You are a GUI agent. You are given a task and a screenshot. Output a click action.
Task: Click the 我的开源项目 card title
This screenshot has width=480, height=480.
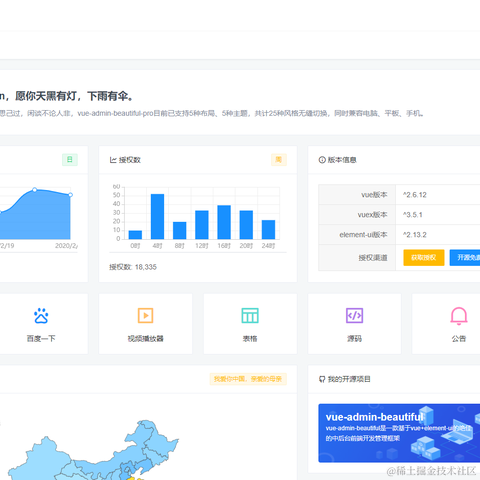point(349,379)
